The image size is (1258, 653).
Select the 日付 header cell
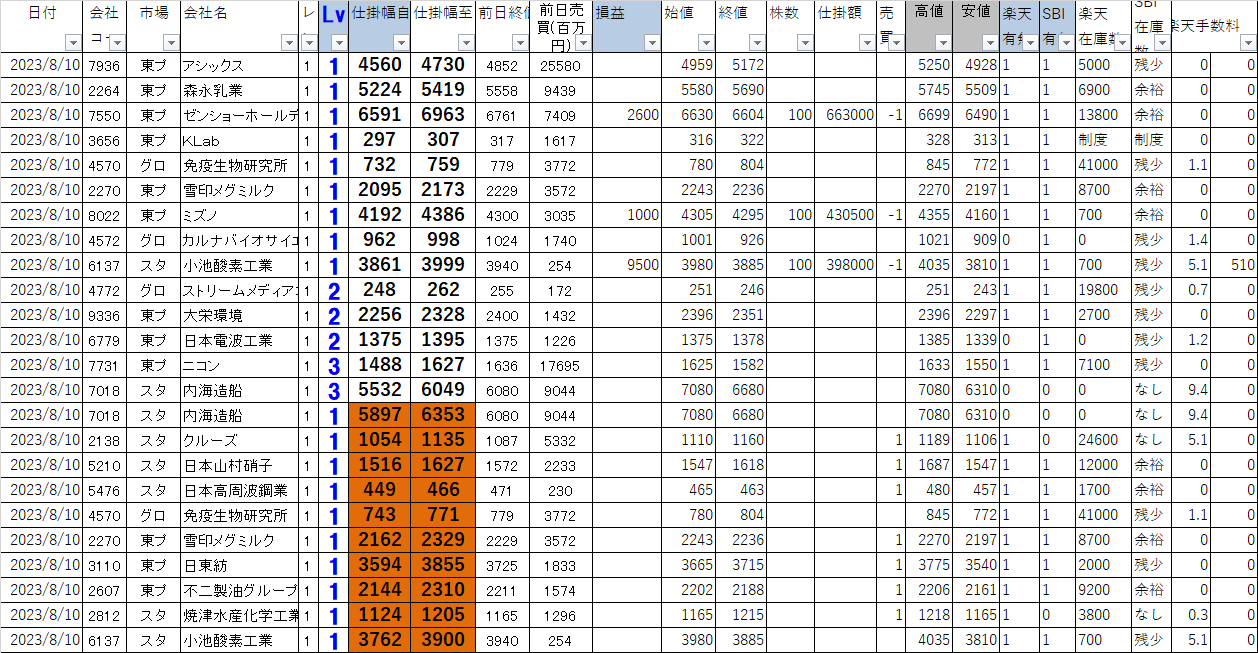pos(42,26)
